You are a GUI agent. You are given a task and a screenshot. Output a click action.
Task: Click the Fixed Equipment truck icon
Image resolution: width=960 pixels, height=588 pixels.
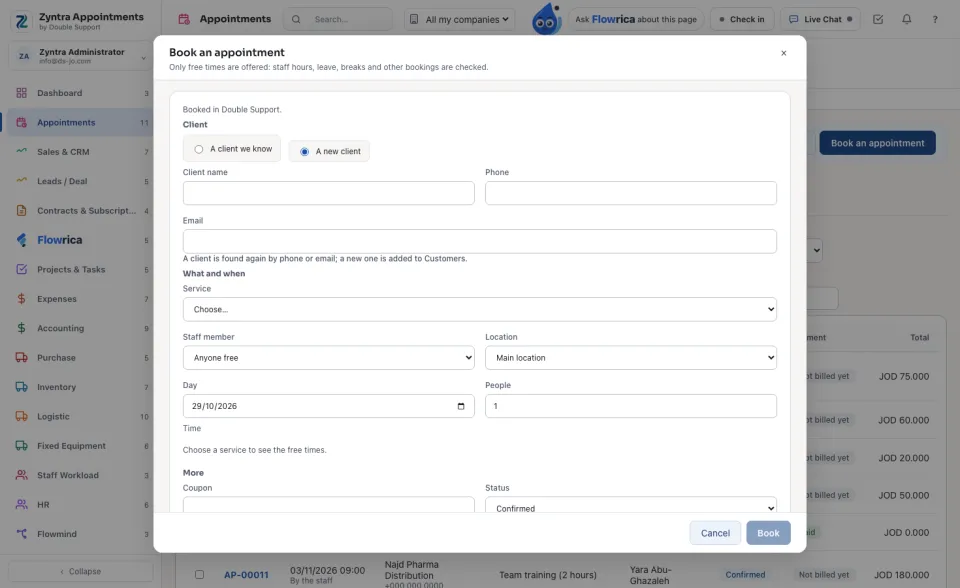point(21,446)
